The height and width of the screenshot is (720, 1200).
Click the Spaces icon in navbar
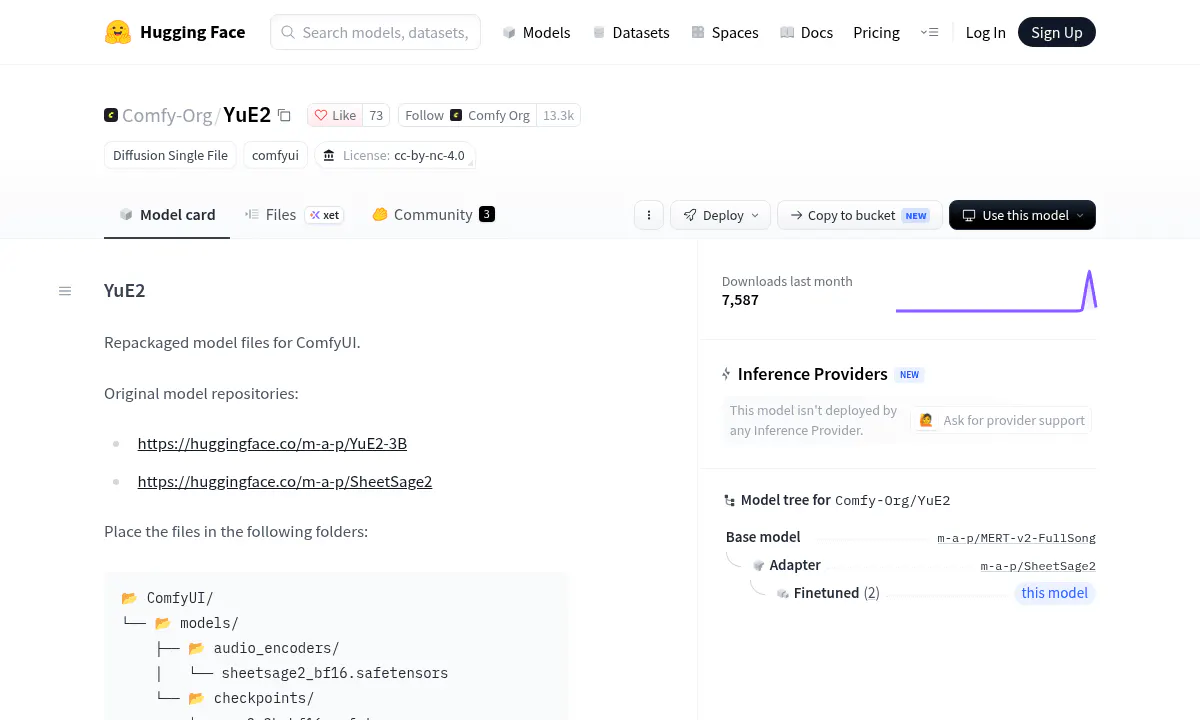pos(697,32)
